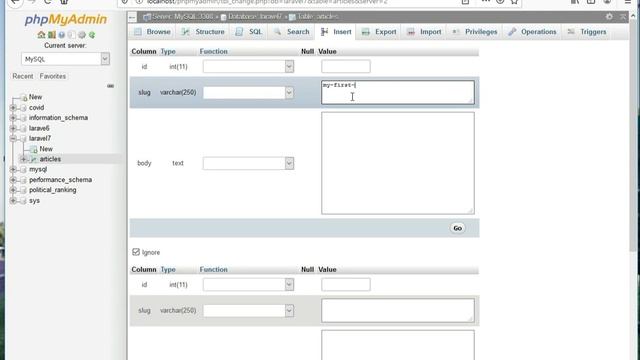Open the Browse tab
The image size is (640, 360).
tap(152, 32)
